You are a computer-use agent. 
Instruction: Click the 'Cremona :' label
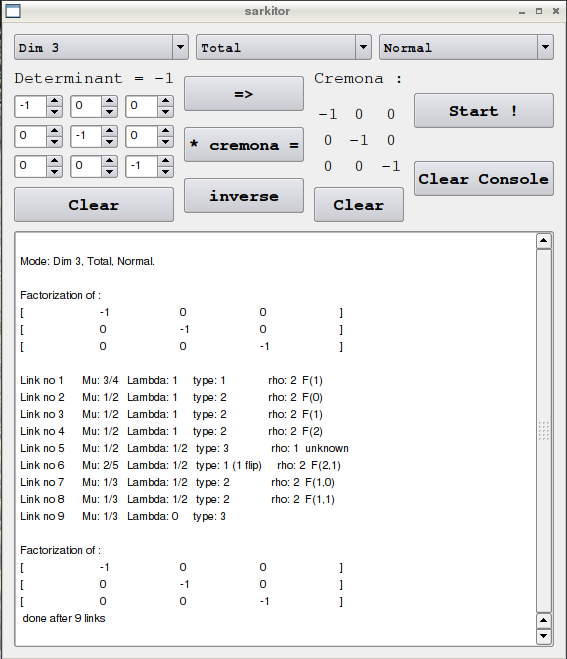pos(358,78)
